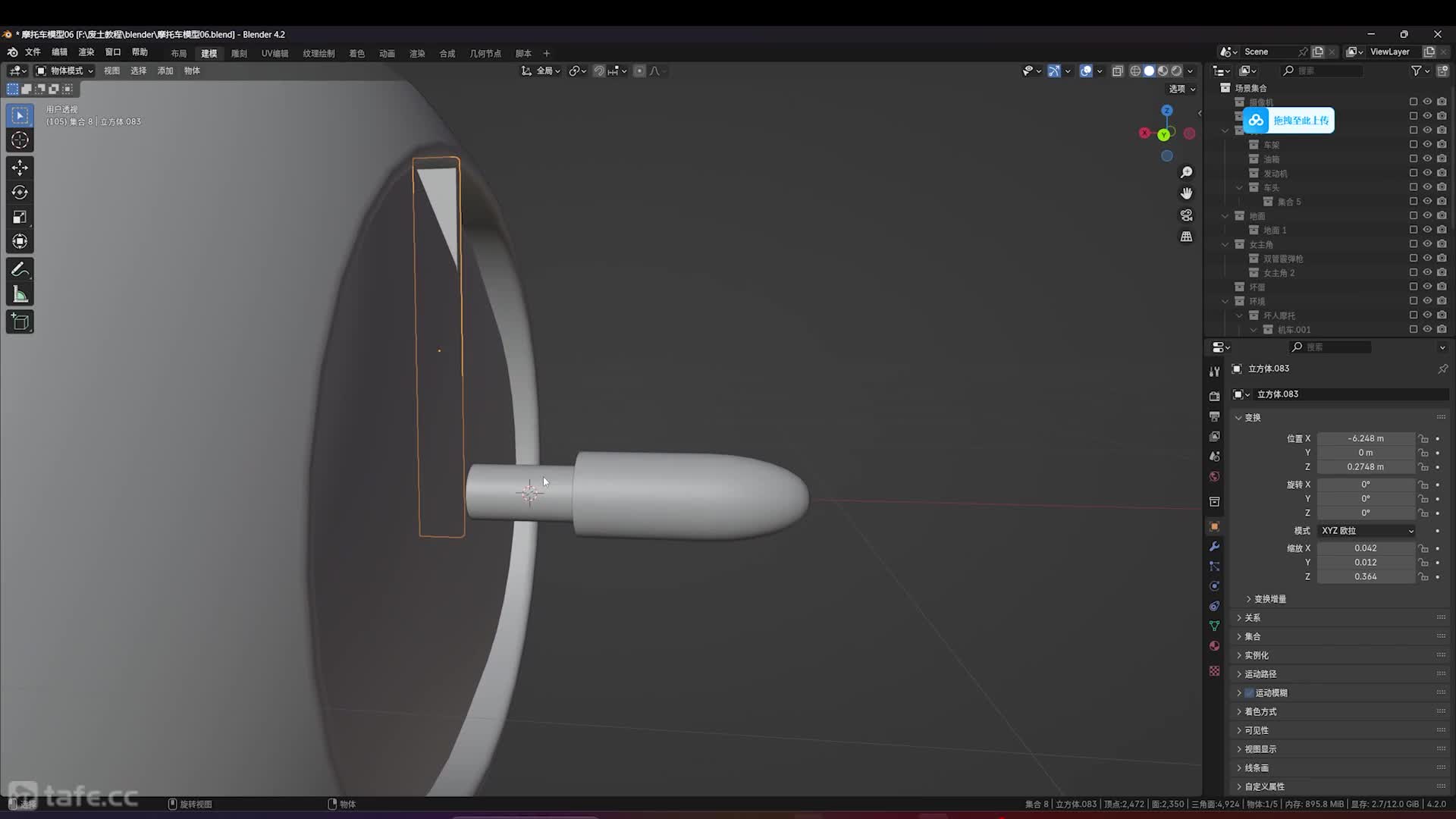
Task: Add a new workspace with the plus button
Action: coord(546,53)
